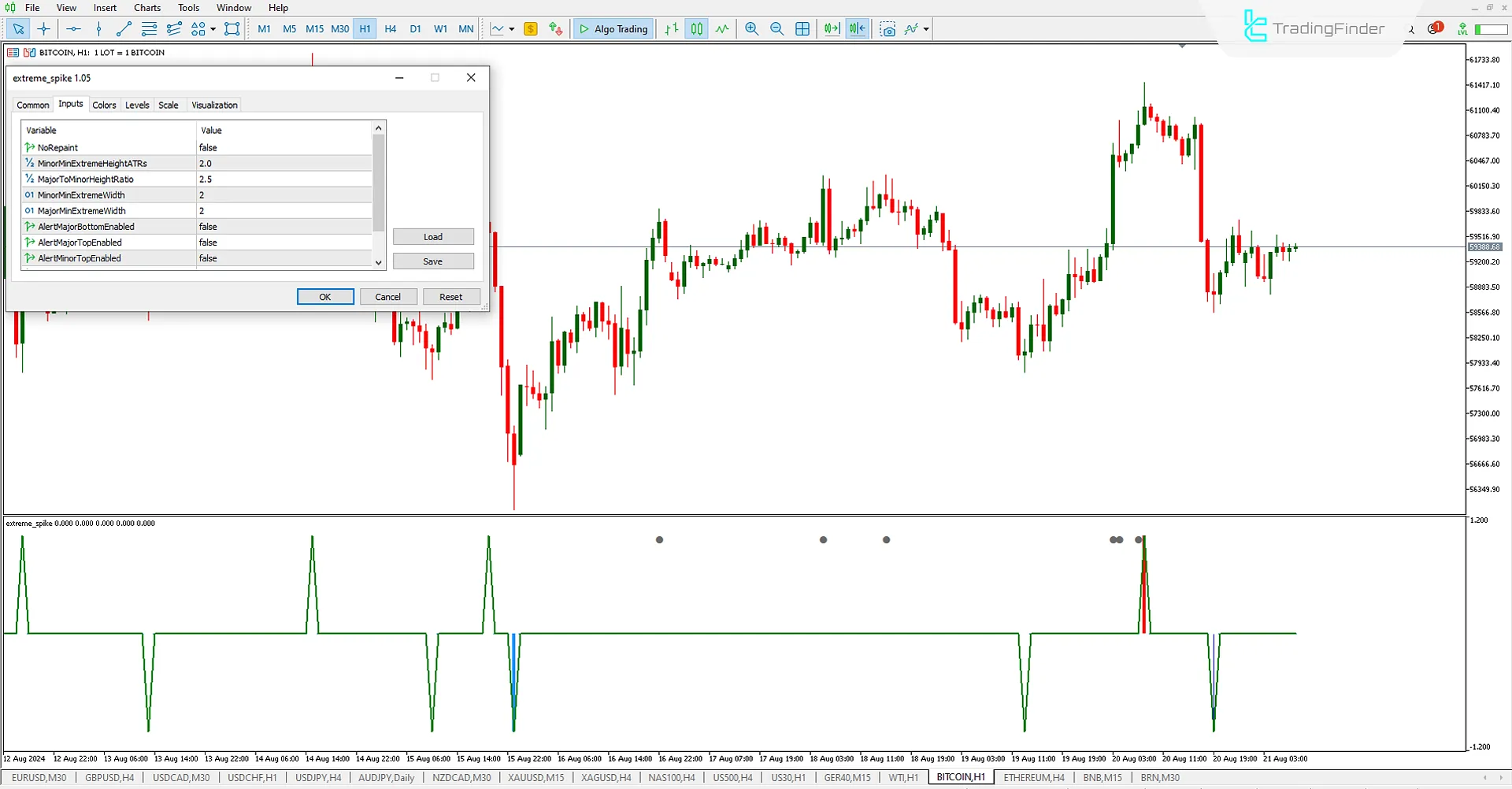Reset the extreme_spike inputs
Viewport: 1512px width, 789px height.
point(451,296)
